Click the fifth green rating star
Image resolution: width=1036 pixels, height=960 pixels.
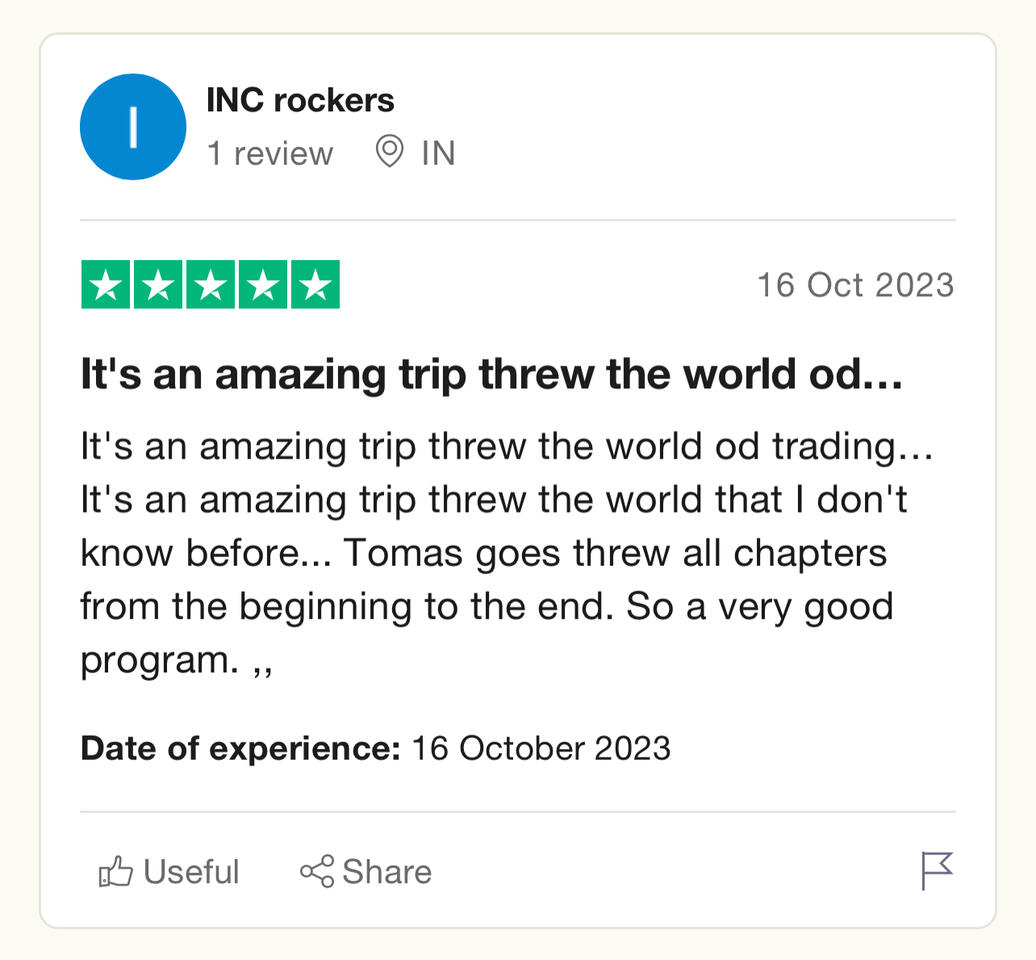pyautogui.click(x=315, y=285)
